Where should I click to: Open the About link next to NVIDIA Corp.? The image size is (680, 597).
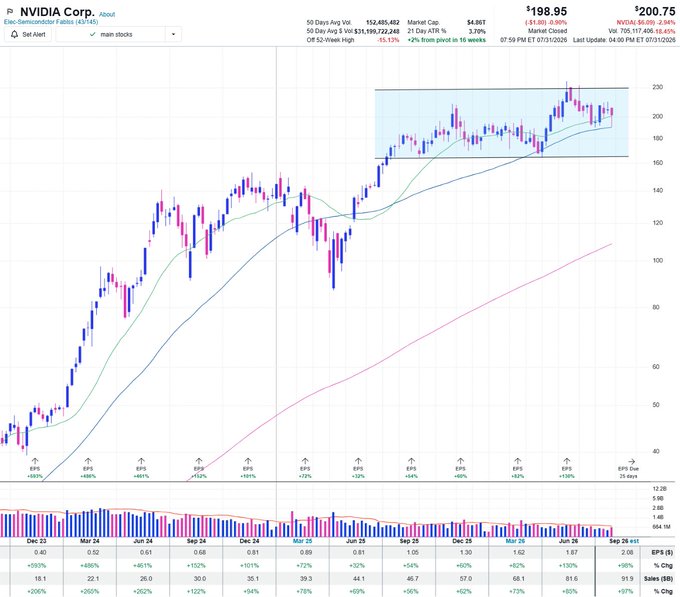pyautogui.click(x=107, y=14)
